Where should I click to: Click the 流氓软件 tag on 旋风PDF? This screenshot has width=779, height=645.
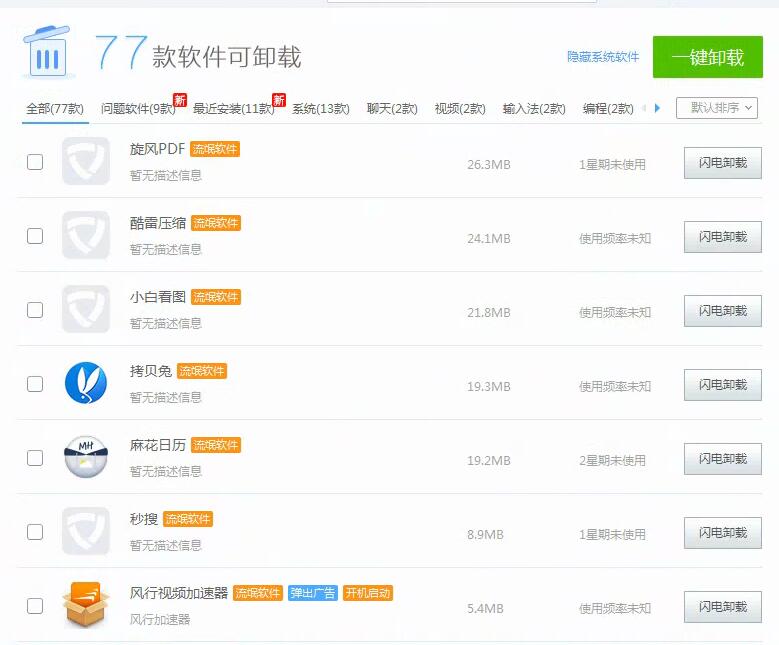click(x=215, y=149)
